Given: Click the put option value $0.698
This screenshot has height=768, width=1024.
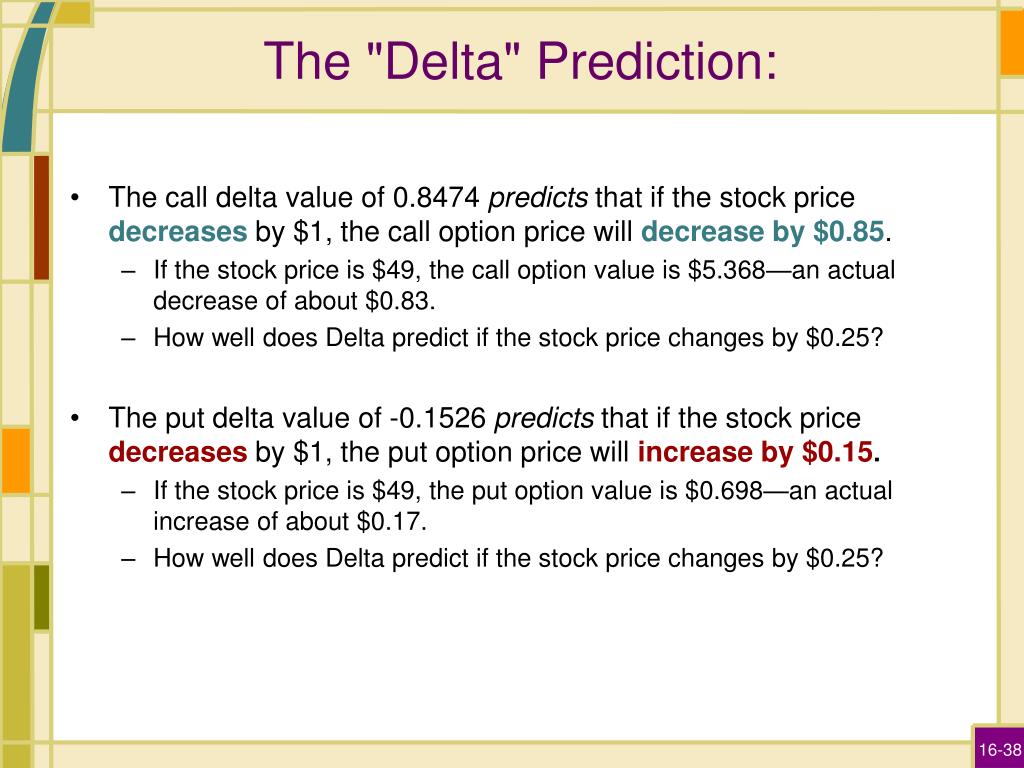Looking at the screenshot, I should 724,490.
